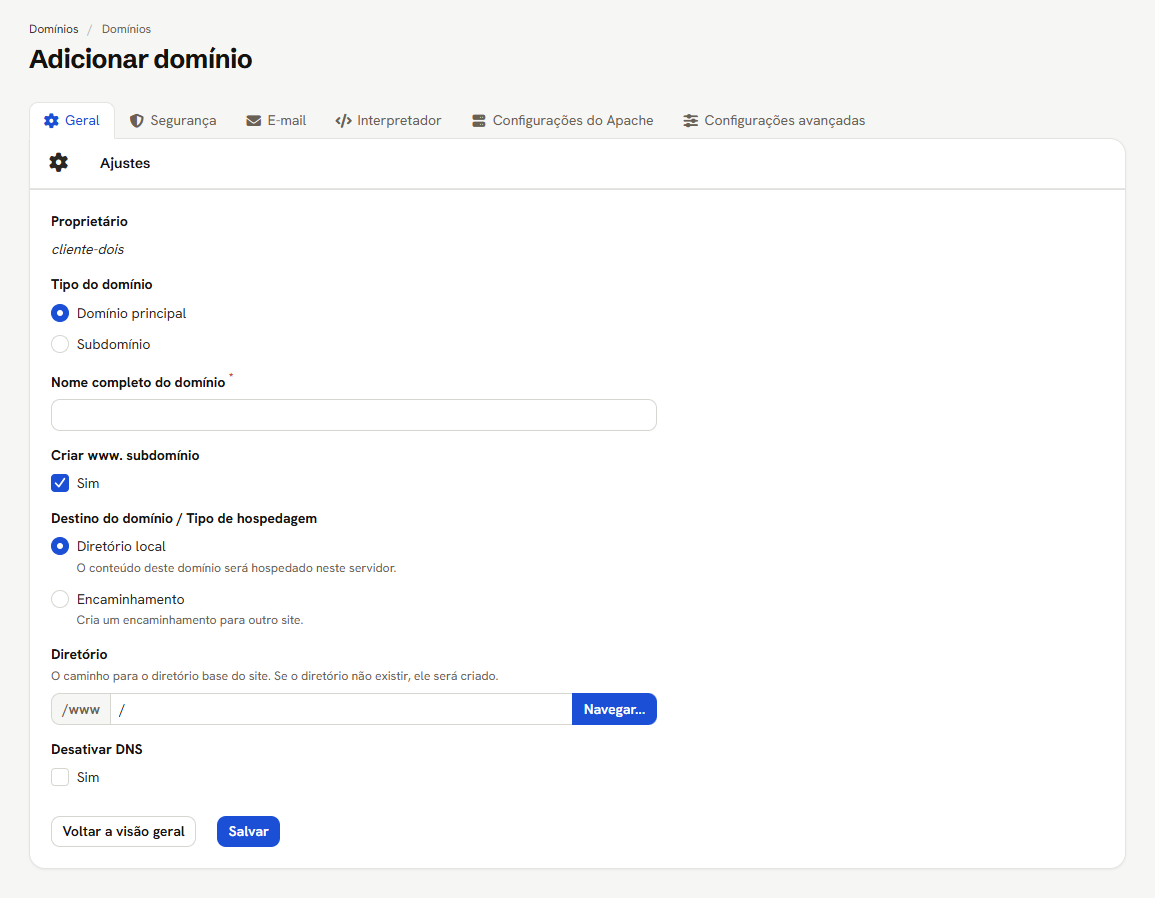Click the code brackets icon beside Interpretador
This screenshot has width=1155, height=898.
[343, 121]
